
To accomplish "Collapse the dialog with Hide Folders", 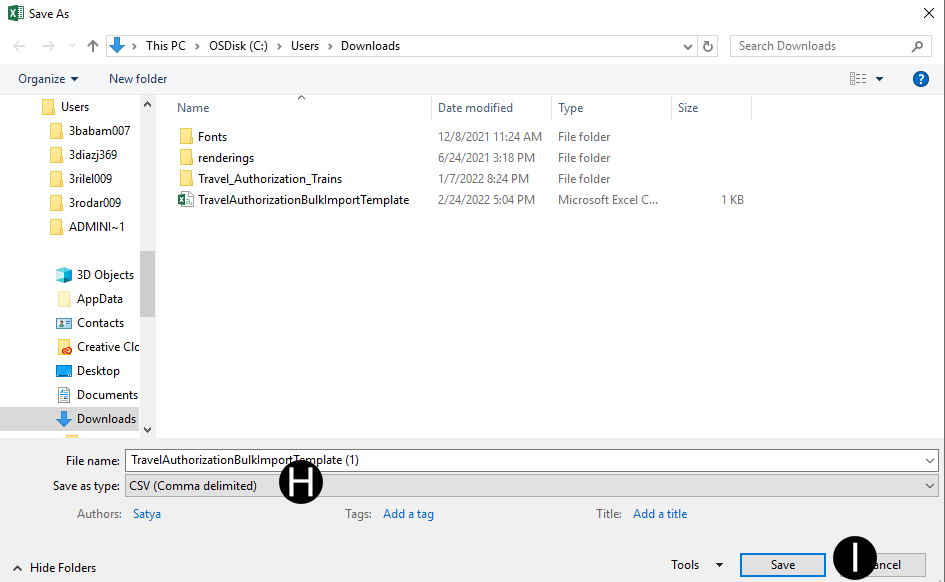I will pos(55,568).
